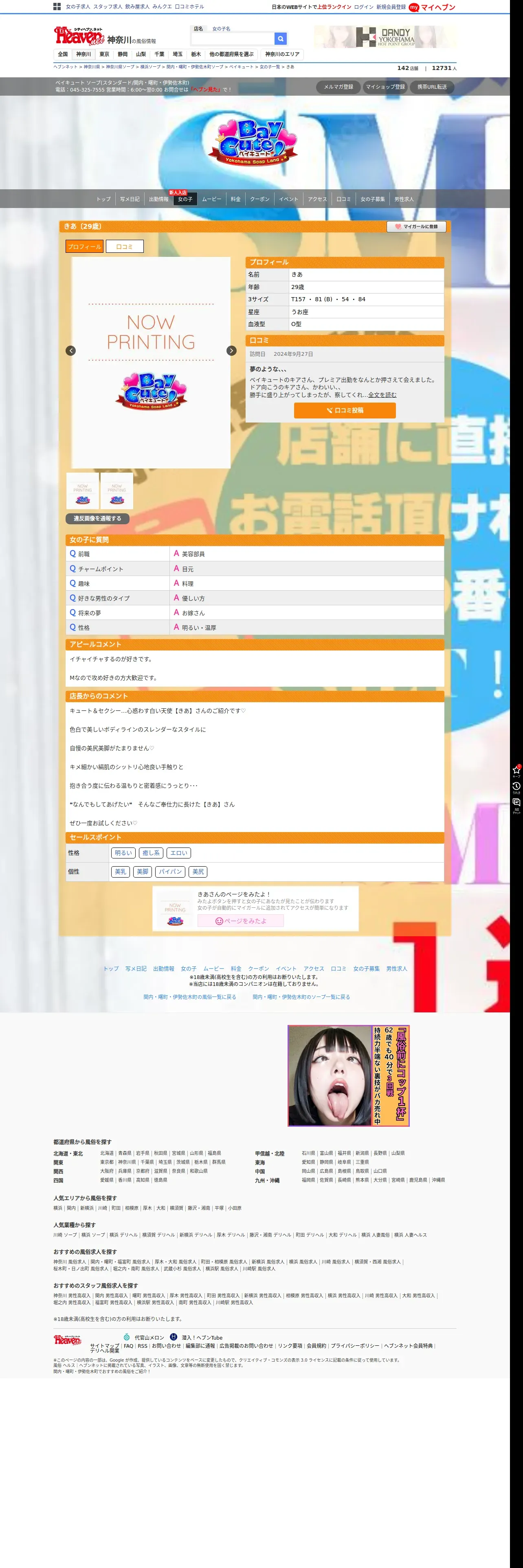Click the City Heaven Net logo in header
This screenshot has height=1568, width=523.
79,36
